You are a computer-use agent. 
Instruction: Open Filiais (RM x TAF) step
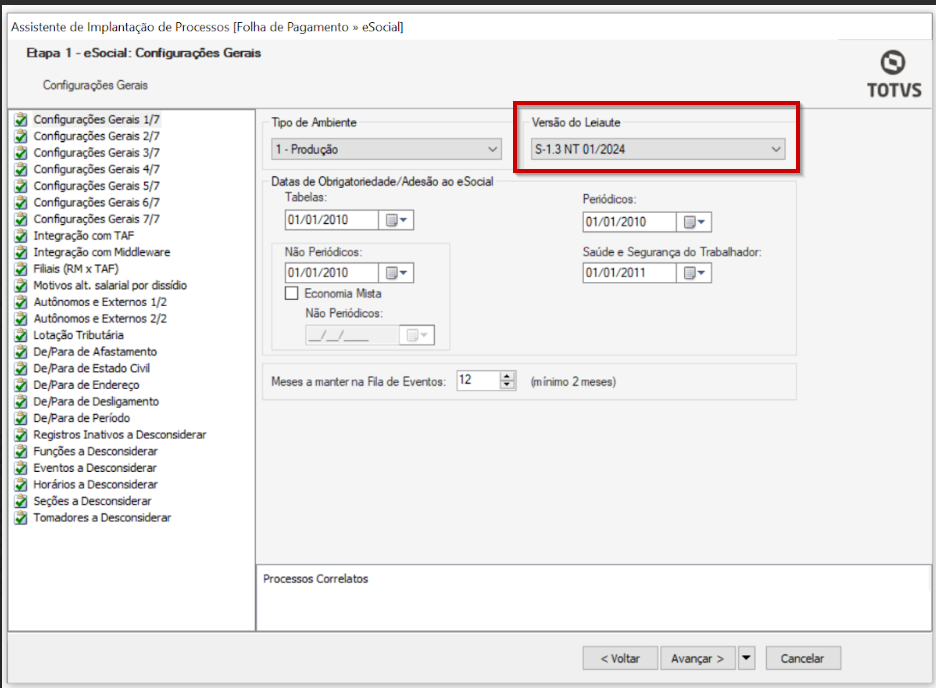click(x=76, y=269)
